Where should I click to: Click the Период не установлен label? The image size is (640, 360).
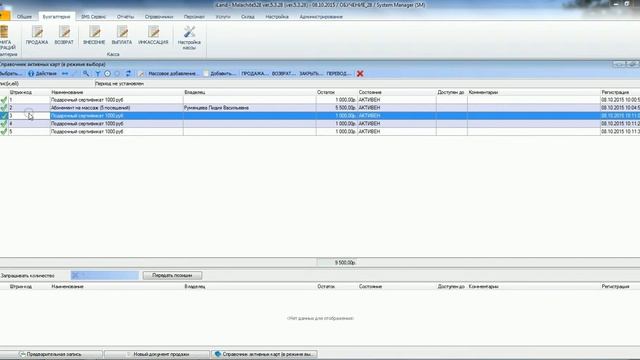click(119, 84)
